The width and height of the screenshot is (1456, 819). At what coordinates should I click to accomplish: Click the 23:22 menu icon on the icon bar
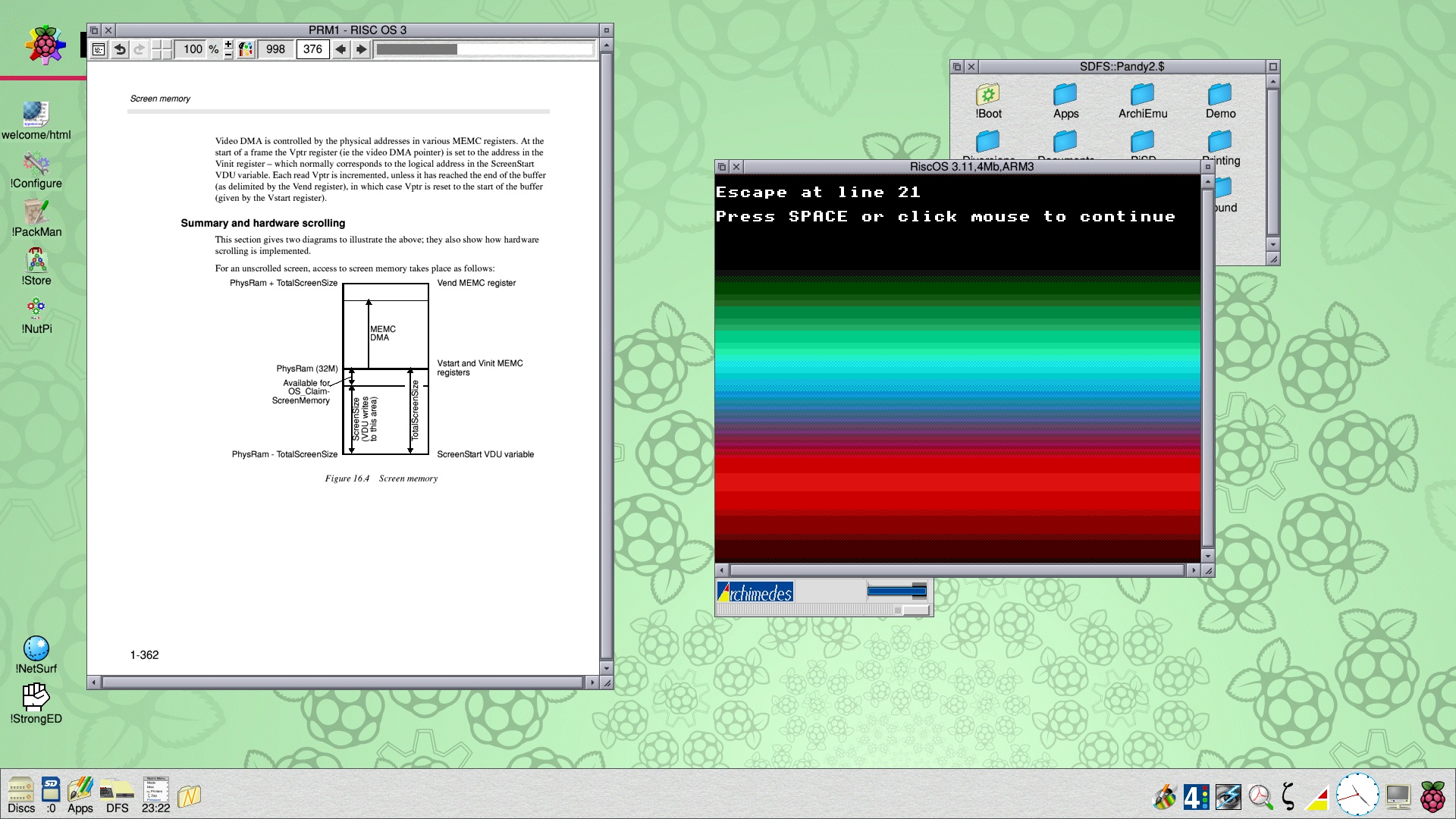(x=155, y=795)
